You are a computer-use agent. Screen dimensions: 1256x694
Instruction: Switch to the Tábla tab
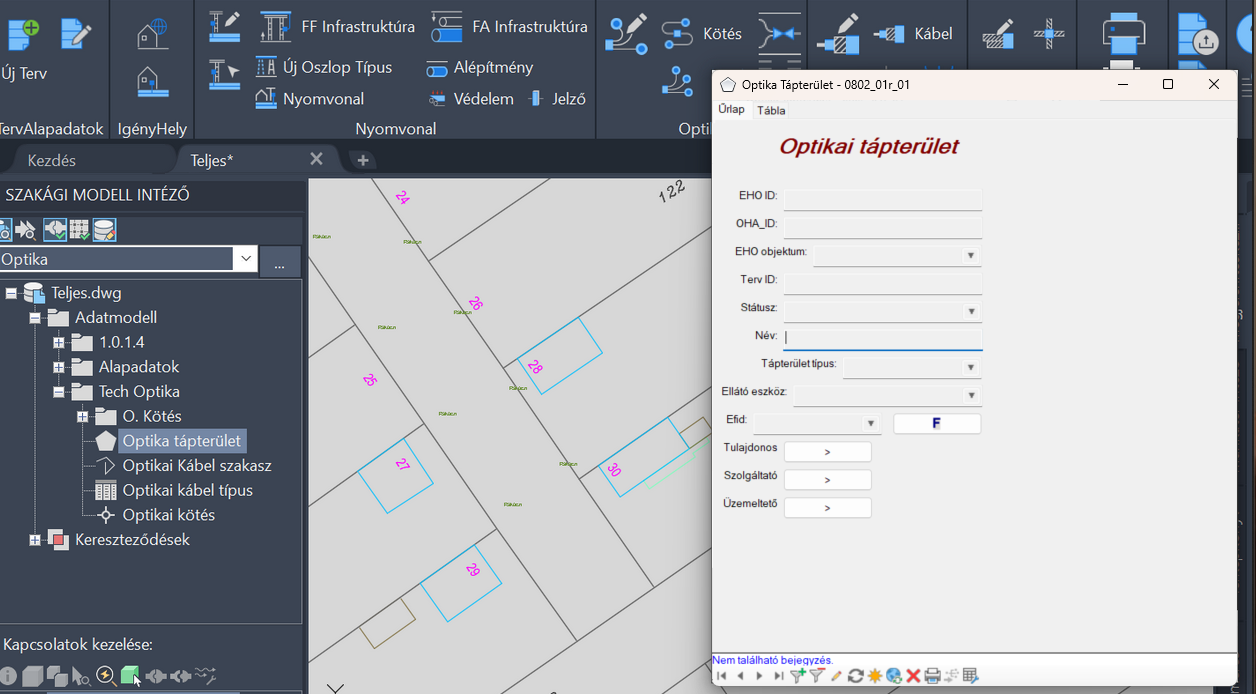(770, 110)
